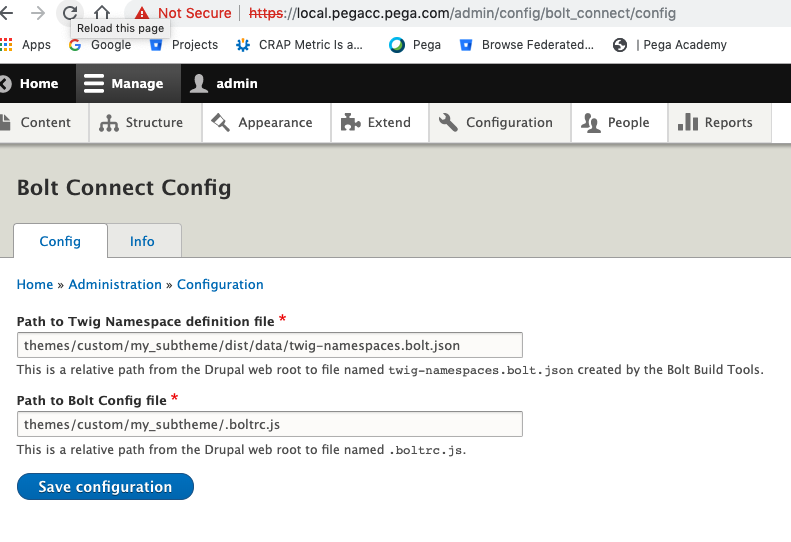Open the Extend modules page
This screenshot has width=791, height=542.
click(x=376, y=123)
